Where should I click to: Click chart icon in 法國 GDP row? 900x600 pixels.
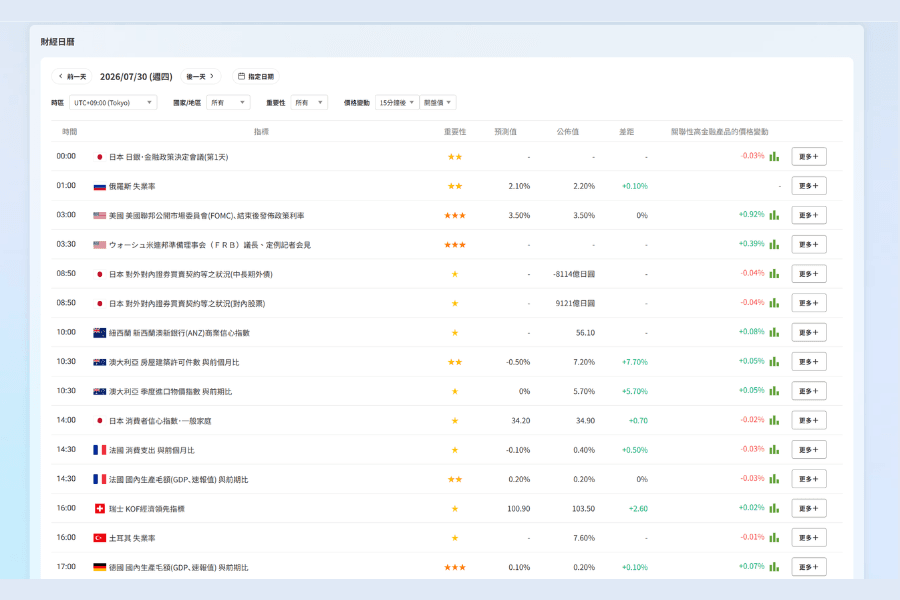click(x=774, y=478)
